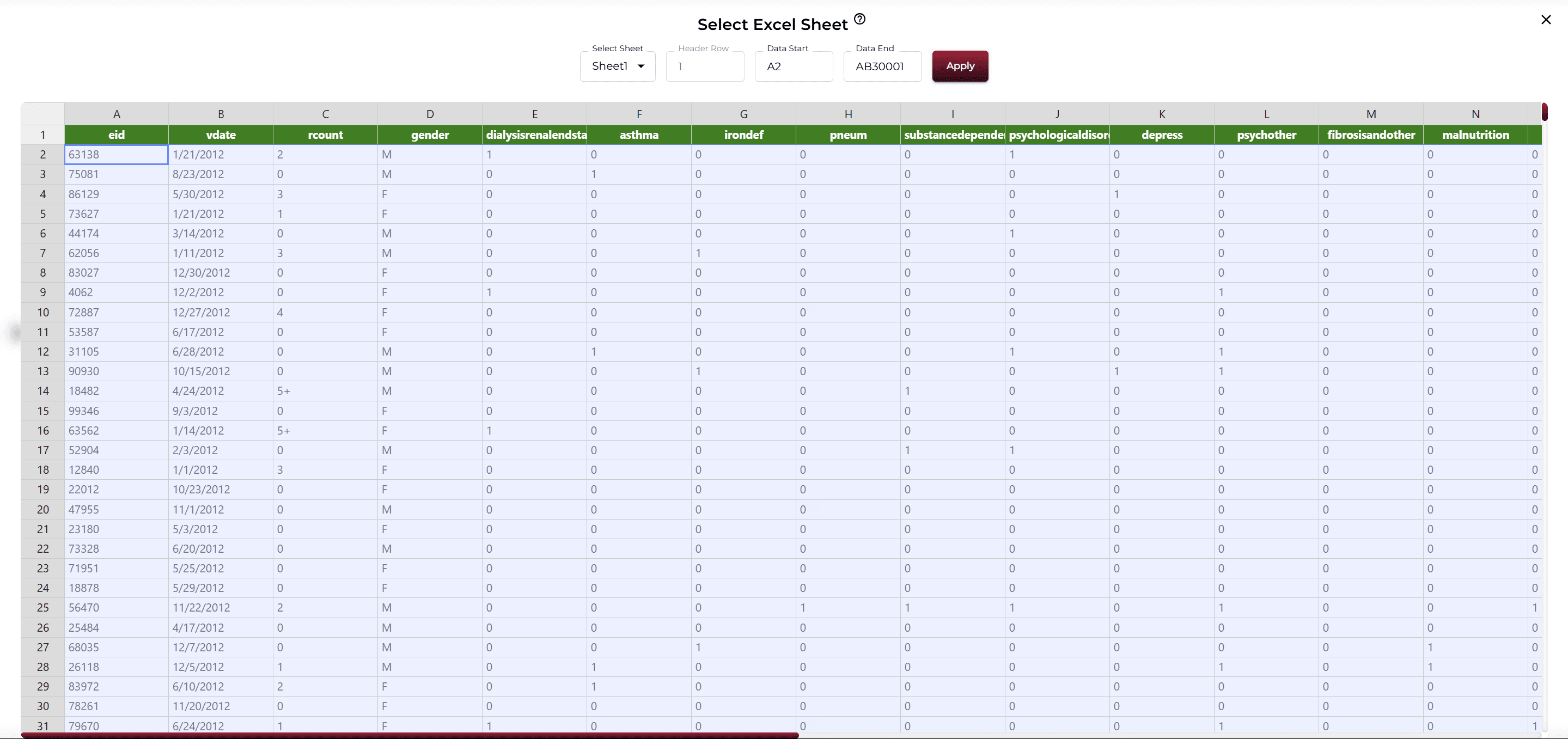Select gender cell M in row 2

pos(430,155)
